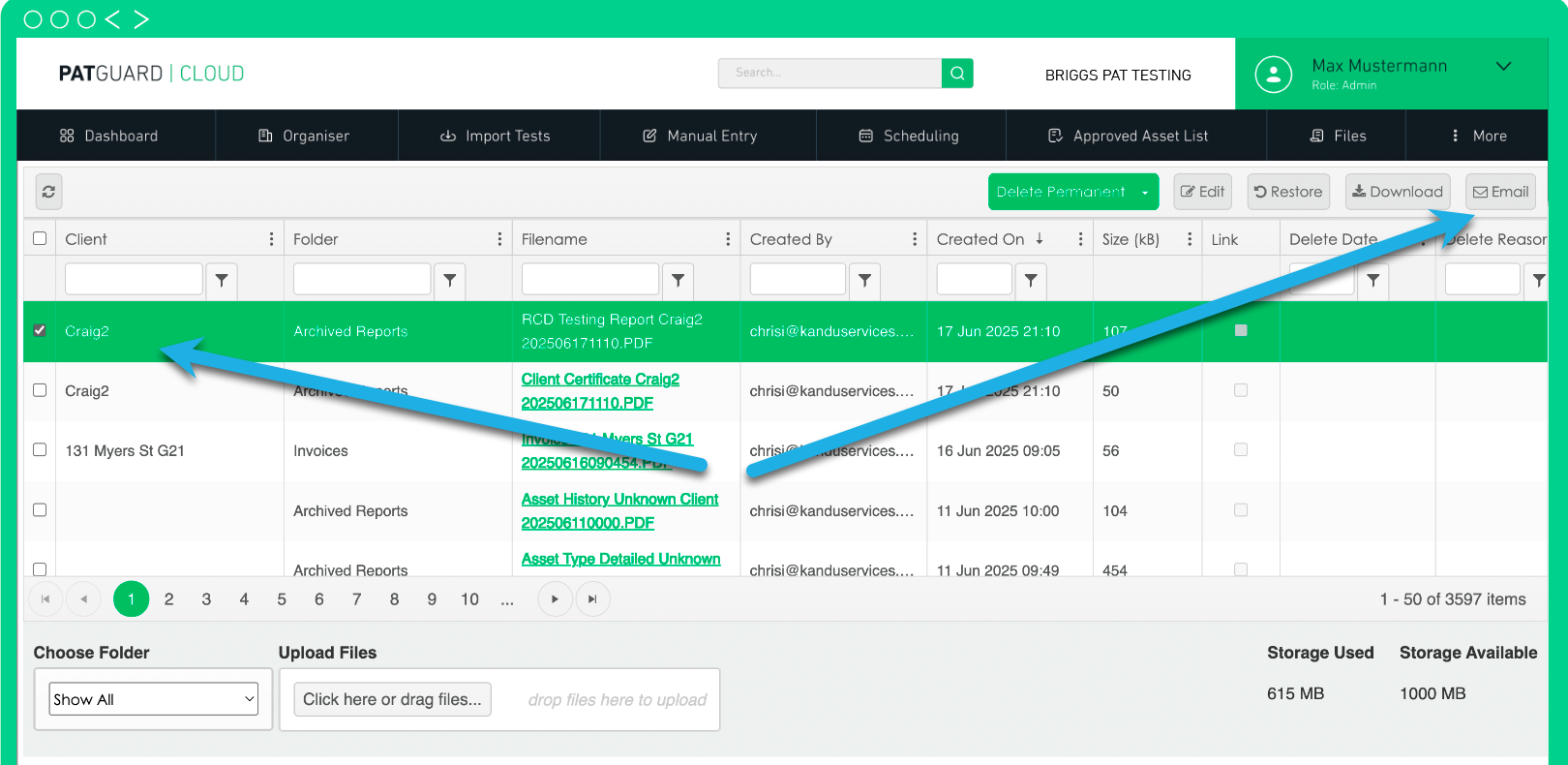Uncheck the selected Craig2 row checkbox

(x=40, y=330)
